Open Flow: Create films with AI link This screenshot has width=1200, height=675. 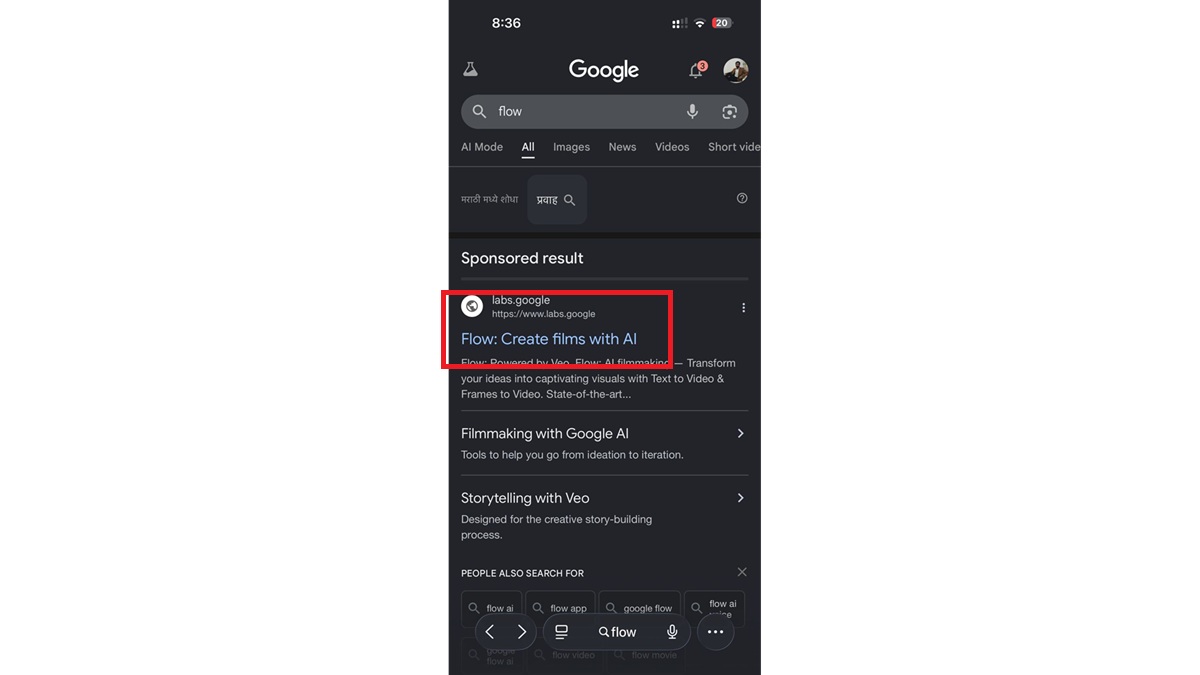coord(549,339)
